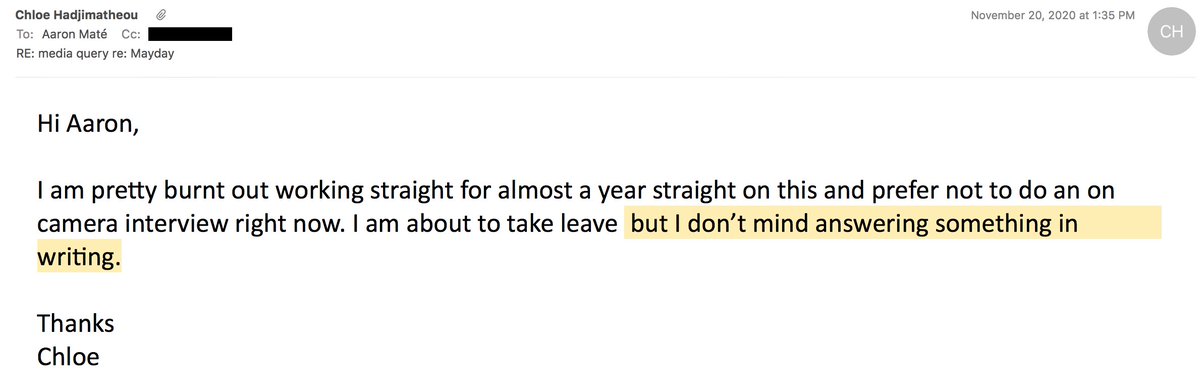Image resolution: width=1200 pixels, height=391 pixels.
Task: Open the CH sender avatar
Action: tap(1170, 32)
